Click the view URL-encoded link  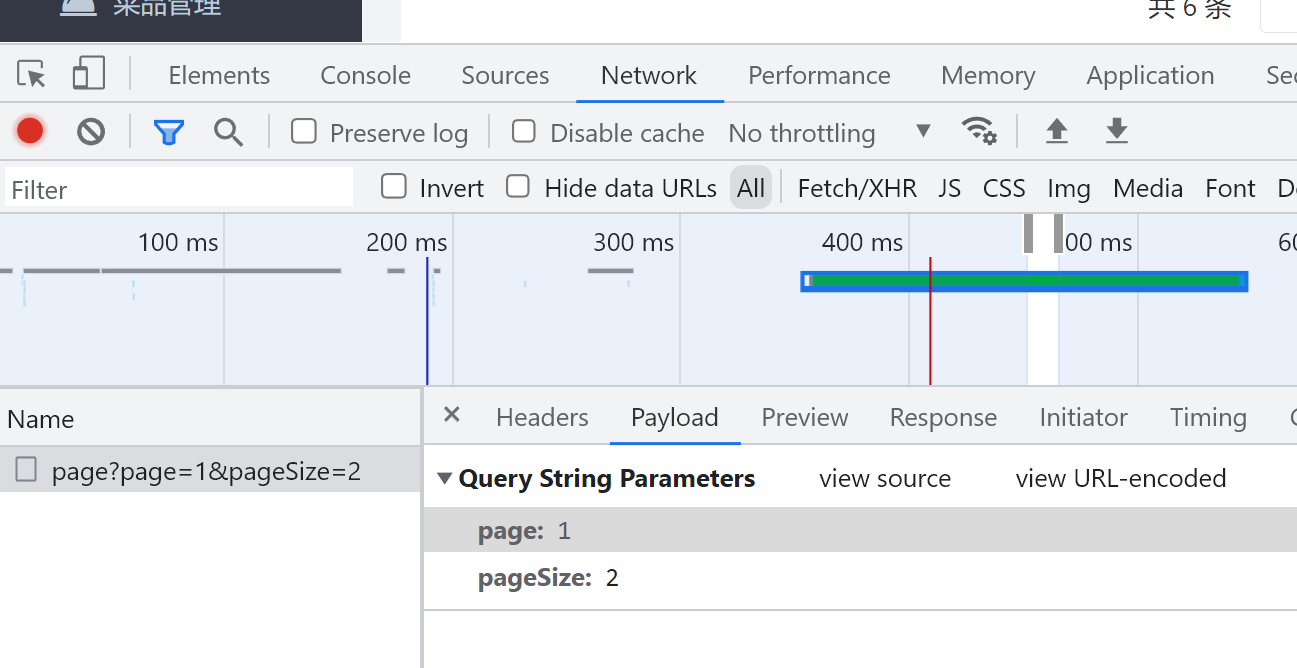[x=1120, y=479]
